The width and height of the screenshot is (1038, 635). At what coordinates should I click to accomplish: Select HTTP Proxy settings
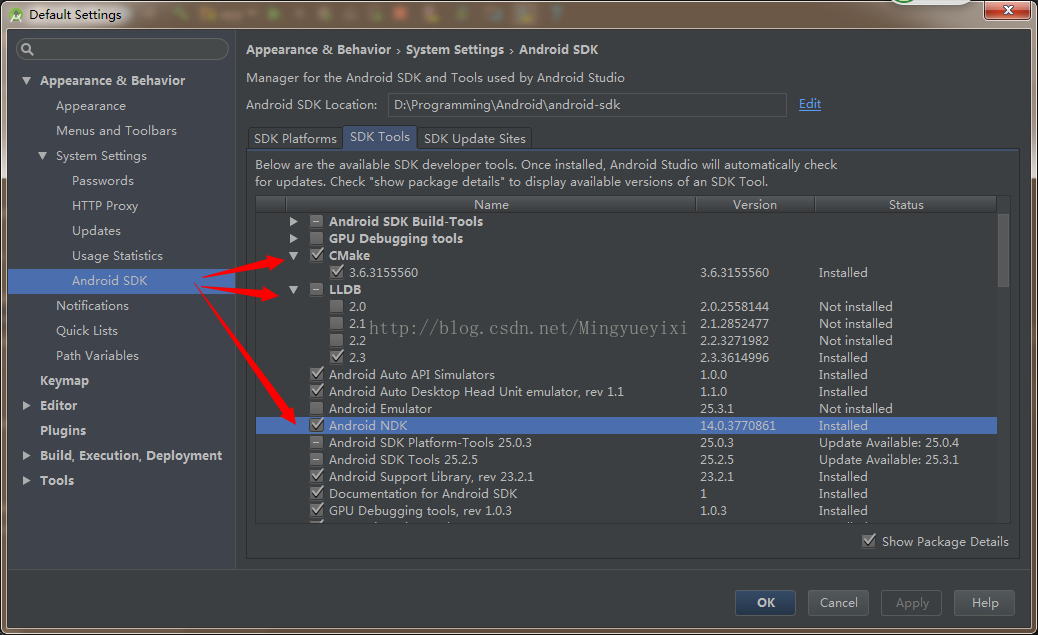click(x=105, y=206)
